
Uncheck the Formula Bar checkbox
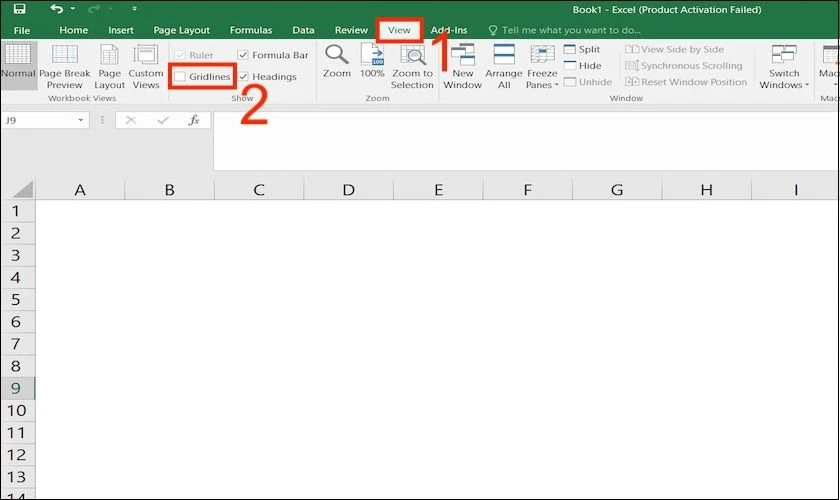243,55
